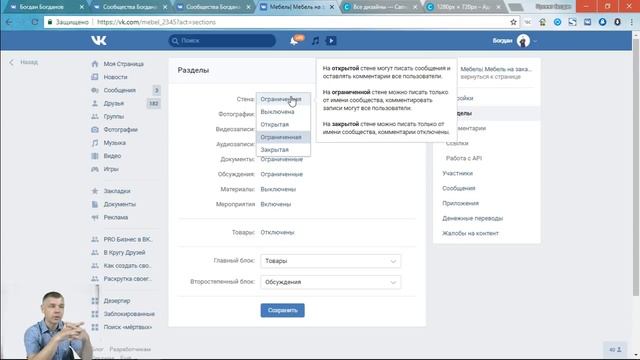Open Мероприятия setting Включены
This screenshot has width=640, height=360.
(276, 204)
